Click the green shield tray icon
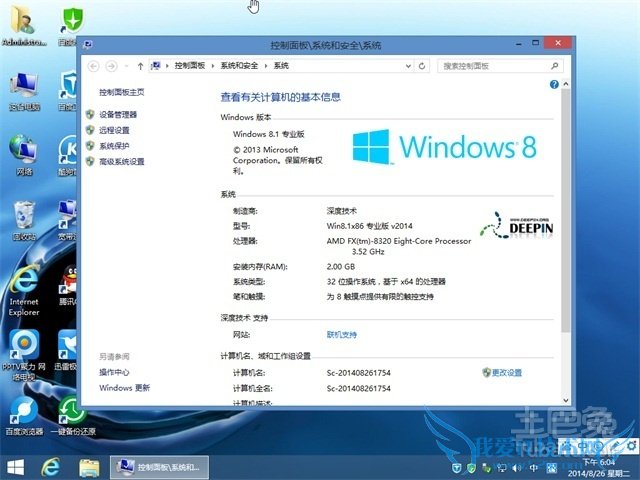 coord(471,468)
